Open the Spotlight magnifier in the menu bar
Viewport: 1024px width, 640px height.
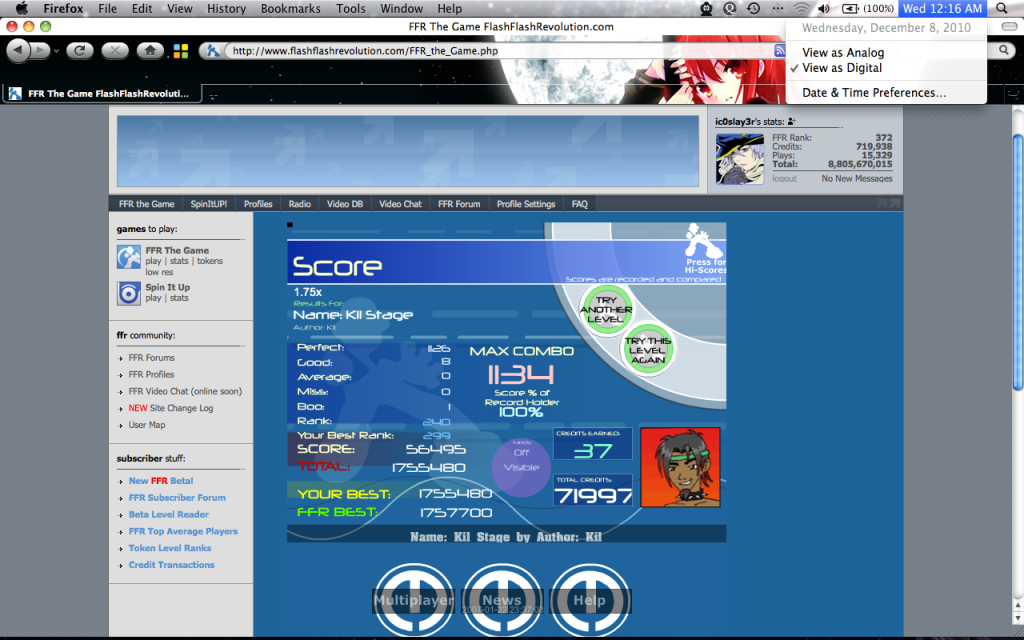(1003, 9)
